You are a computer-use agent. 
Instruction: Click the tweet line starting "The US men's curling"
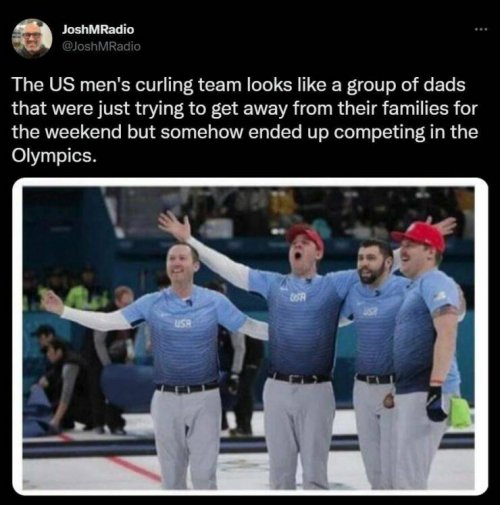pos(239,85)
